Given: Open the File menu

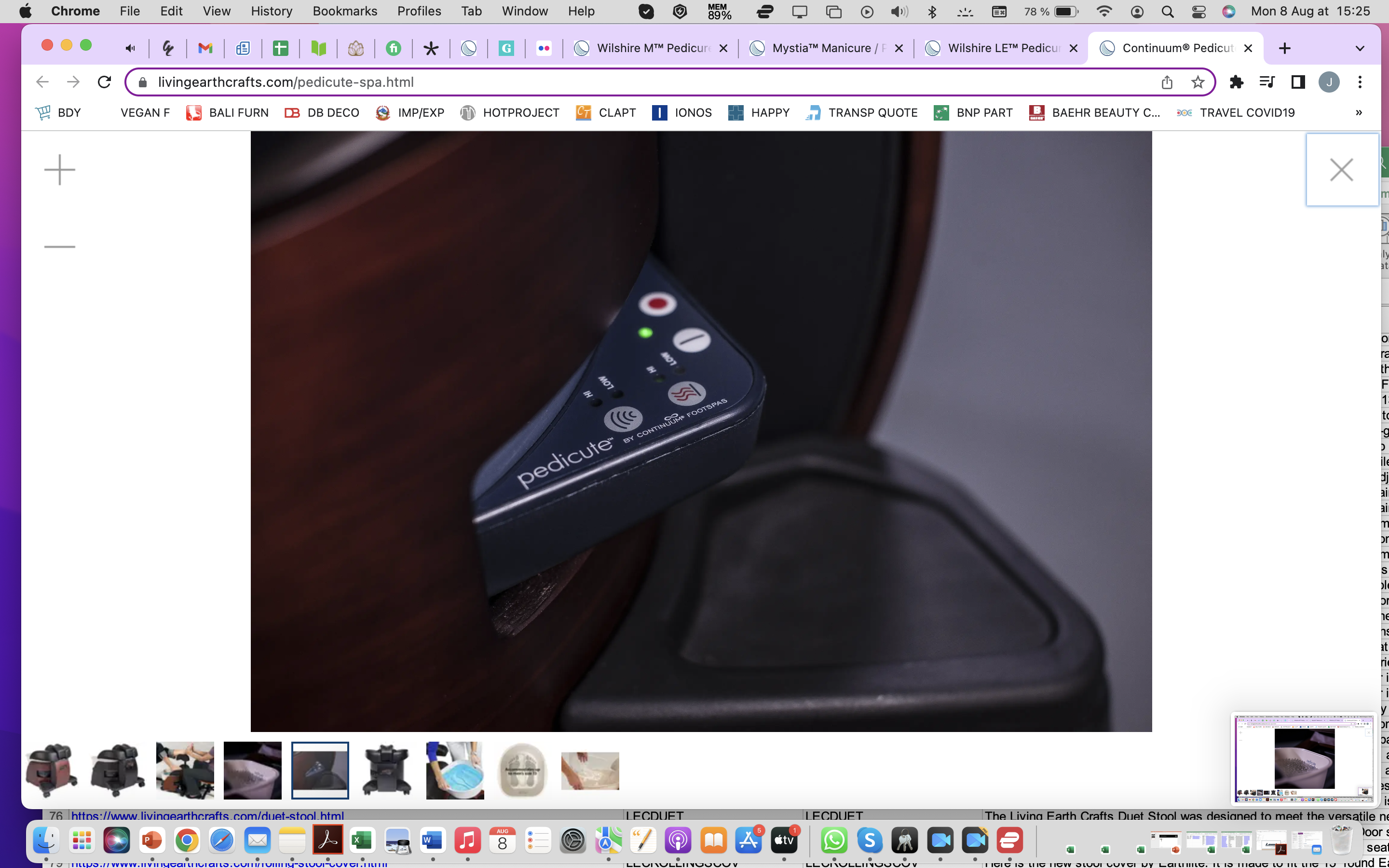Looking at the screenshot, I should click(130, 11).
